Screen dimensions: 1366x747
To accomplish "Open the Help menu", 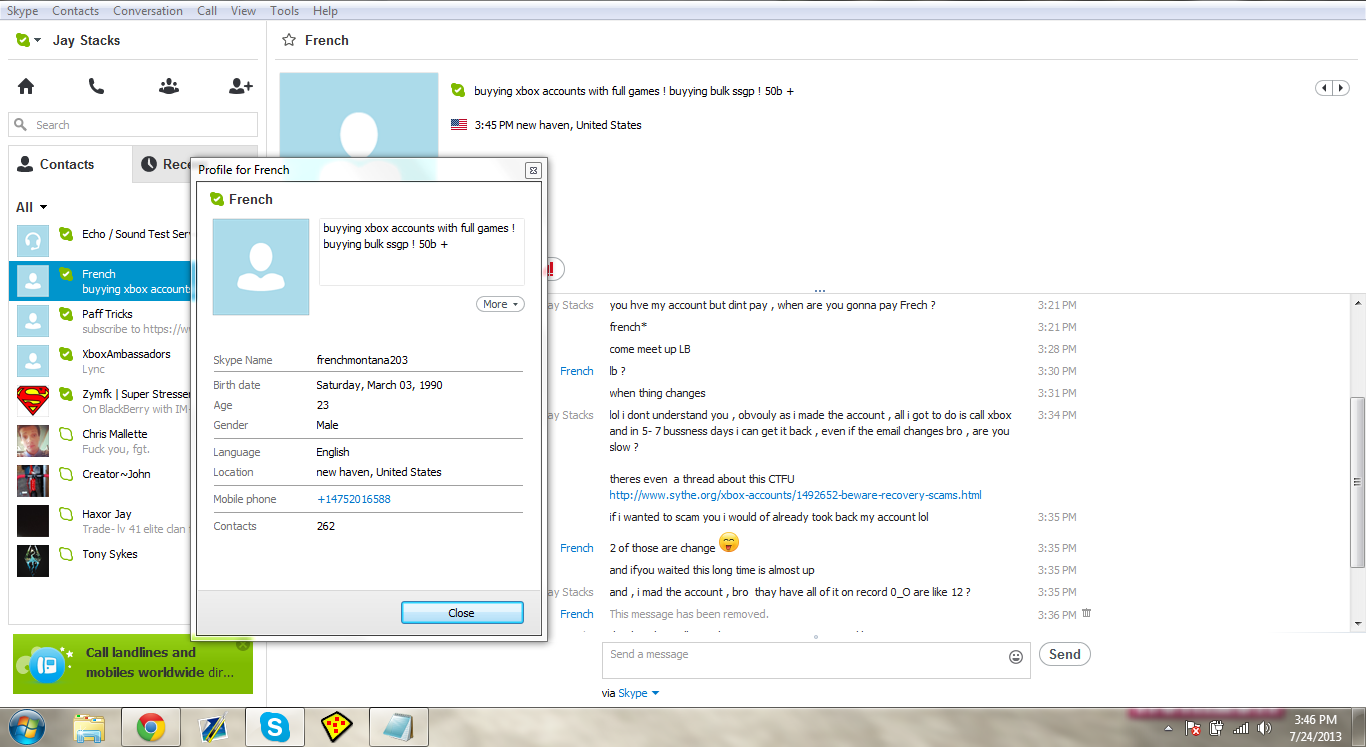I will (x=325, y=11).
